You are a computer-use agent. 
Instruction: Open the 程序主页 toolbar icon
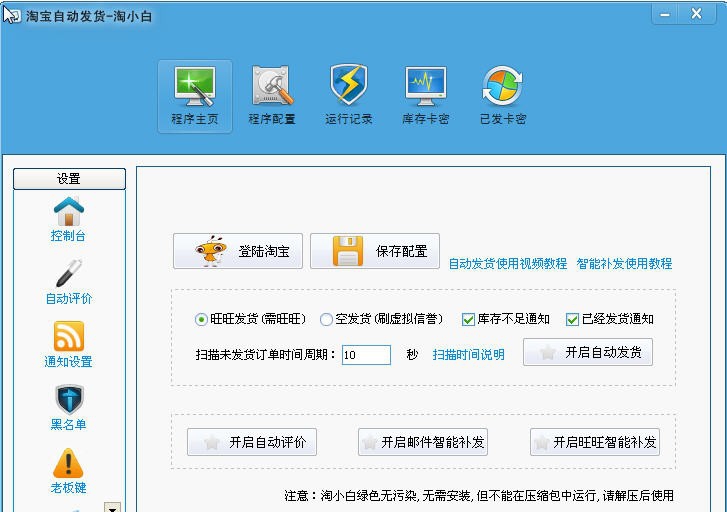point(195,86)
